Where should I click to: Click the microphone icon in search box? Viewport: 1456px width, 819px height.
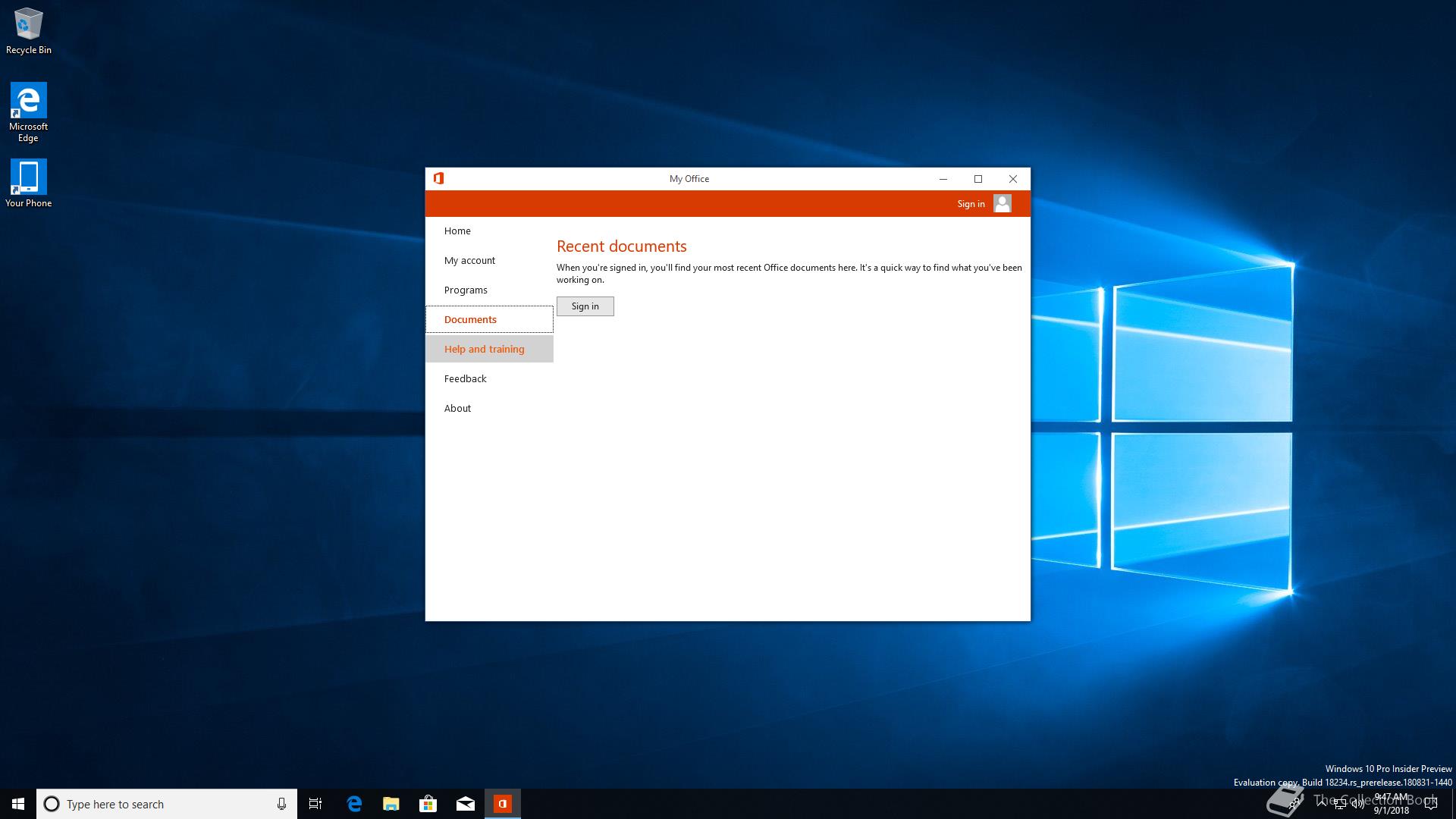[281, 804]
